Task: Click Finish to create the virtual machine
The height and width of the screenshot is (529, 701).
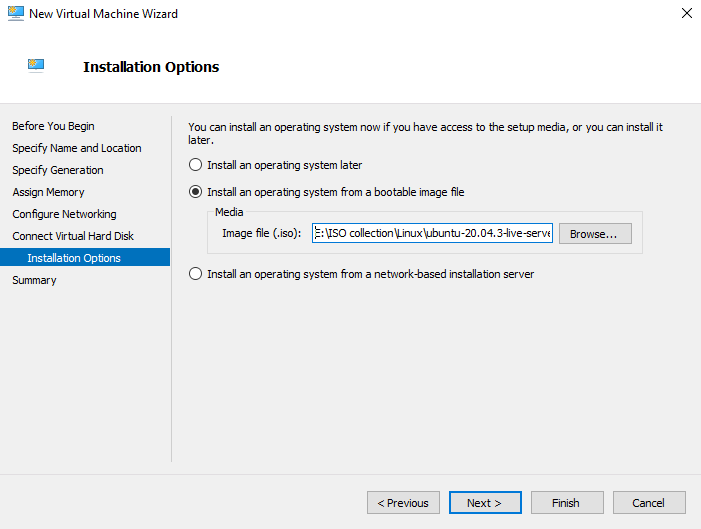Action: pyautogui.click(x=566, y=503)
